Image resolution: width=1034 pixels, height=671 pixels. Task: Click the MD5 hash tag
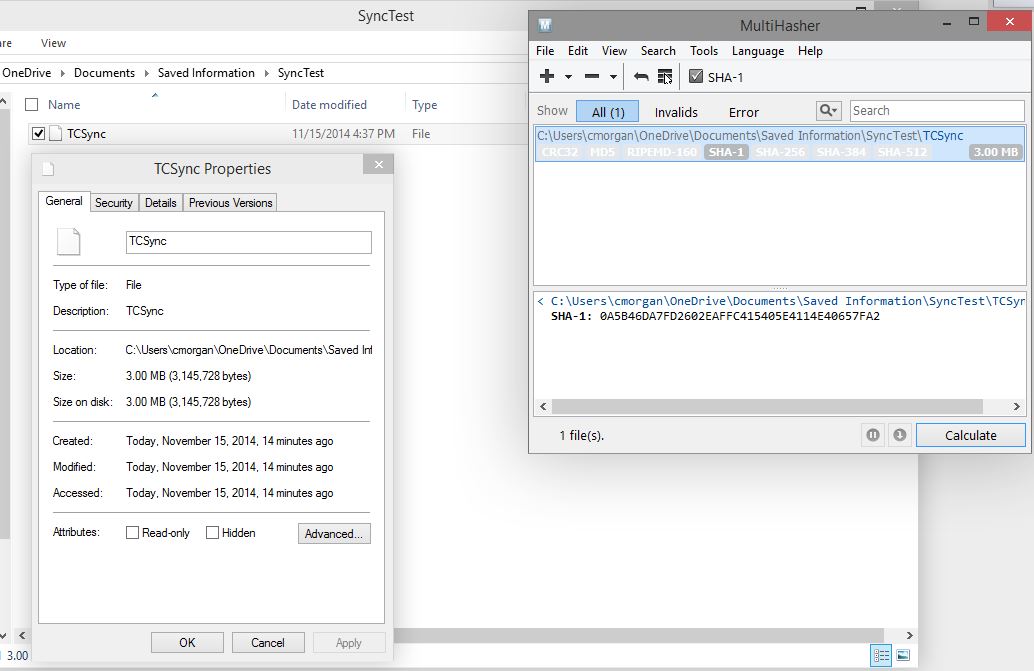click(602, 152)
